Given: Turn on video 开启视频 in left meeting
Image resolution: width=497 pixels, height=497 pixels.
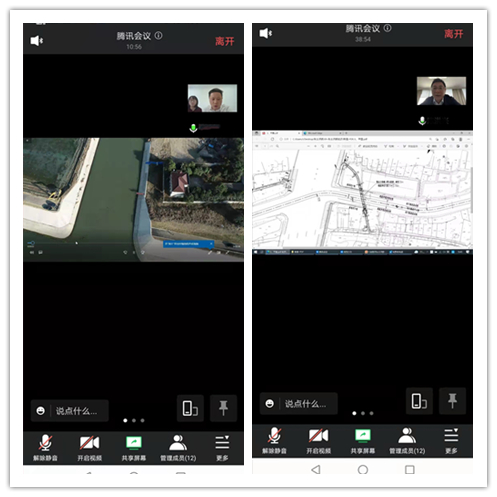Looking at the screenshot, I should point(89,448).
